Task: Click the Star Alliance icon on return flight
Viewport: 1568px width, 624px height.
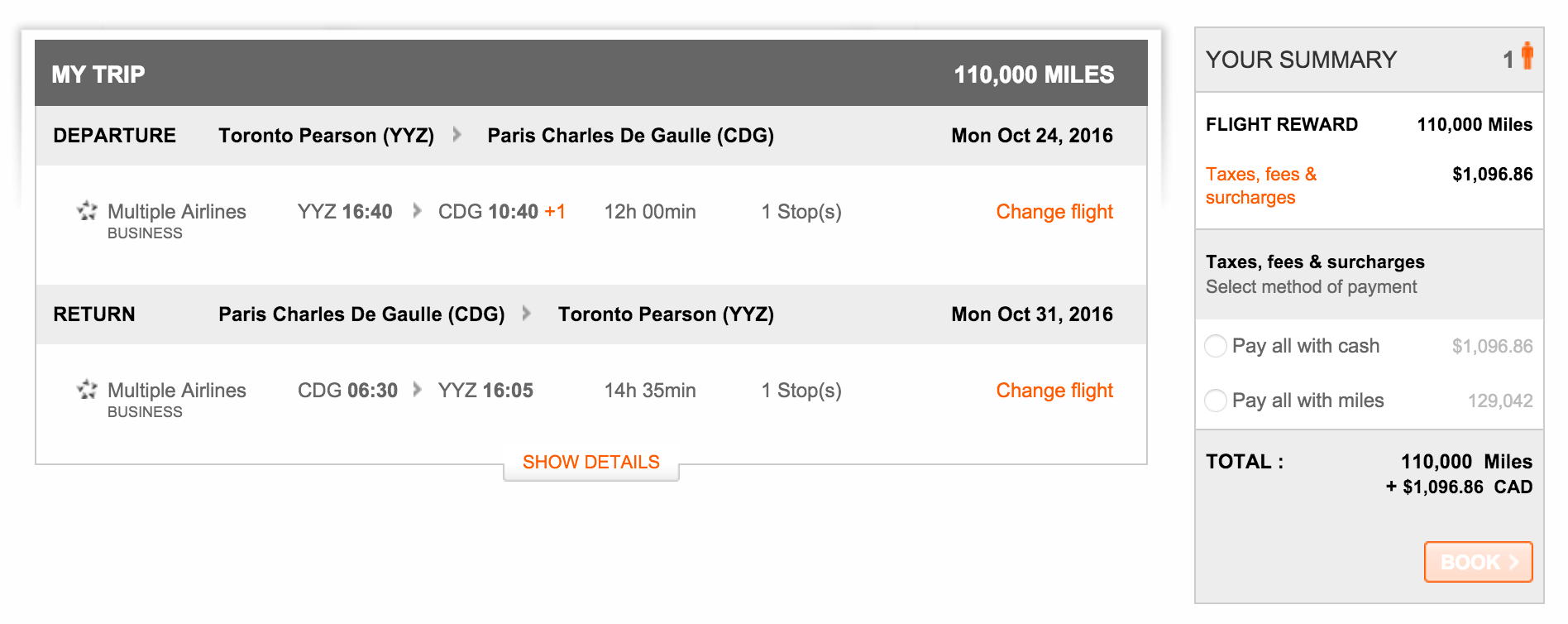Action: (87, 389)
